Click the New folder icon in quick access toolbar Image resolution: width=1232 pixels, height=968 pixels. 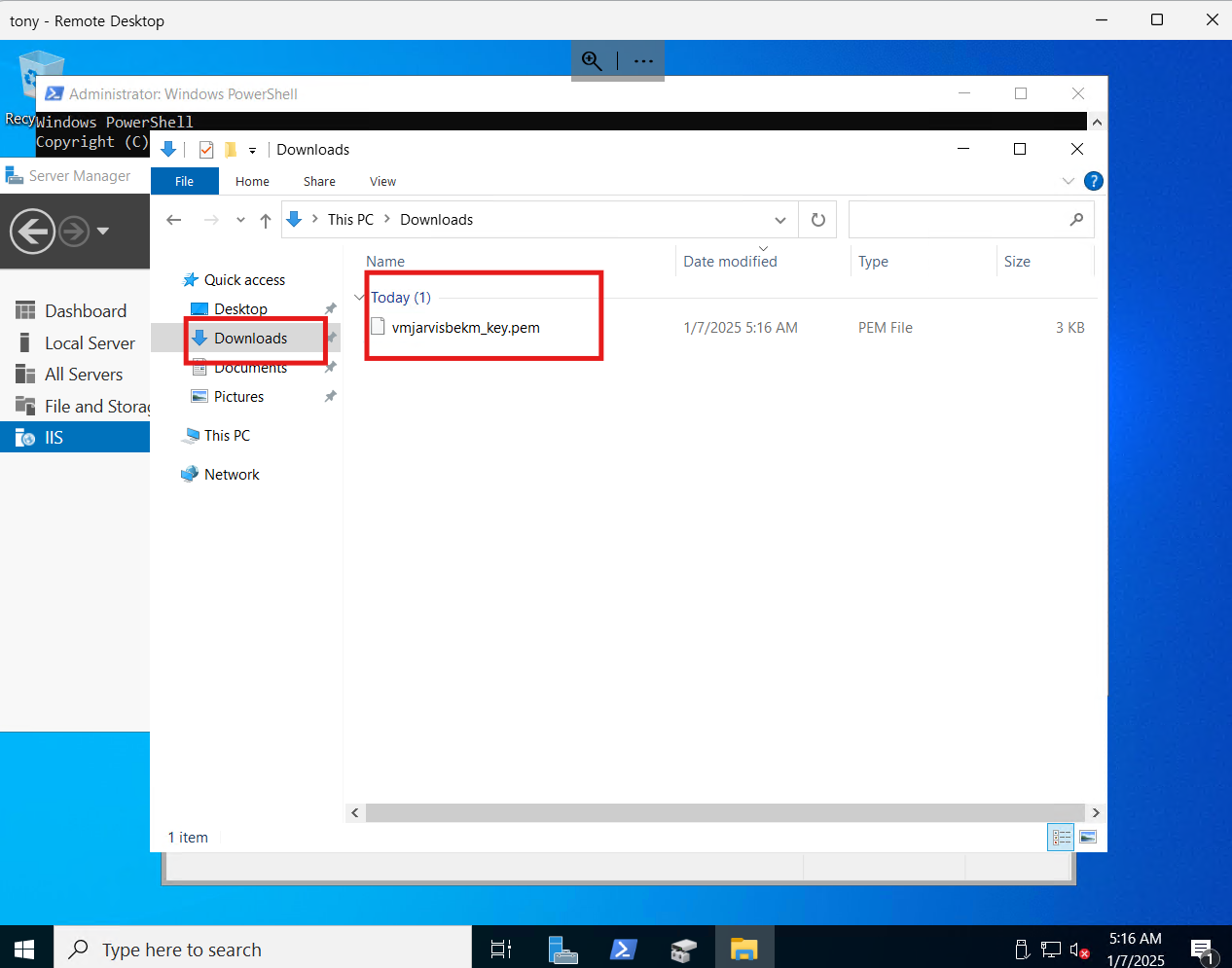tap(231, 150)
